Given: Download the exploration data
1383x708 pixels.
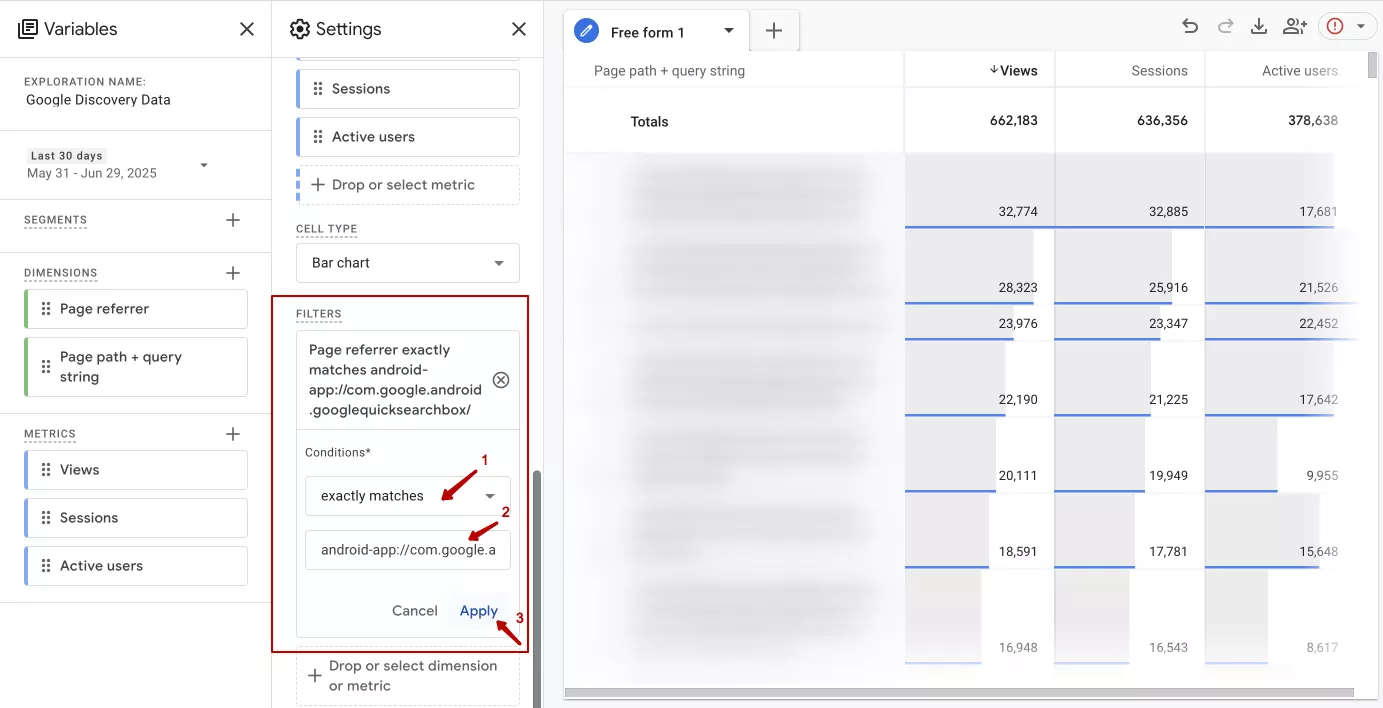Looking at the screenshot, I should [1259, 27].
